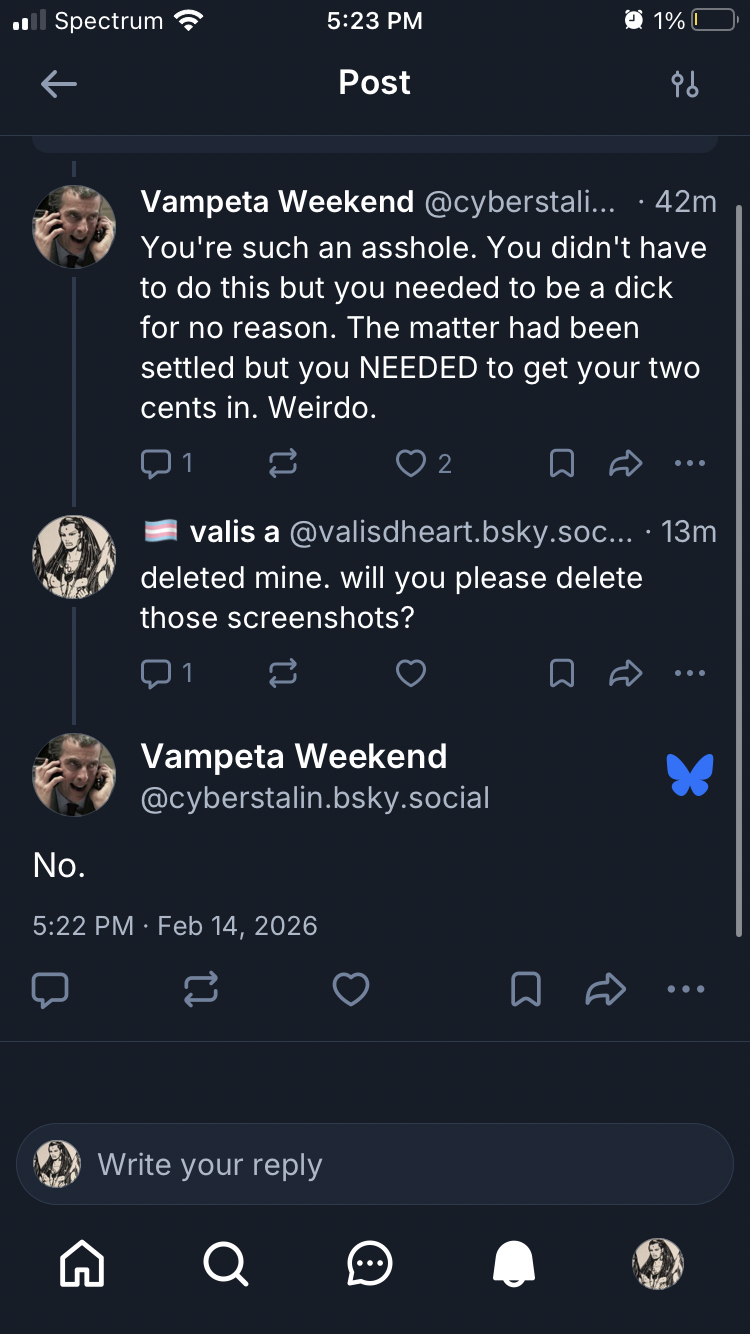Open the Notifications bell tab
Screen dimensions: 750x1334
click(514, 1264)
